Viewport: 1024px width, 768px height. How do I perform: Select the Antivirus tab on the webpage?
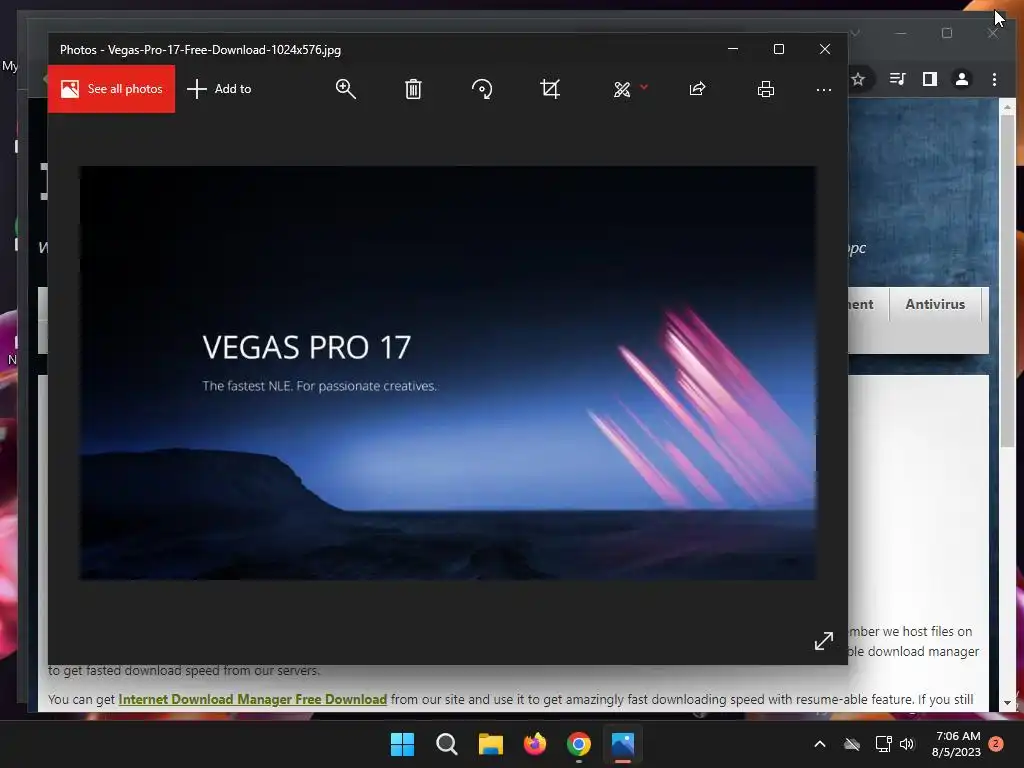tap(935, 304)
